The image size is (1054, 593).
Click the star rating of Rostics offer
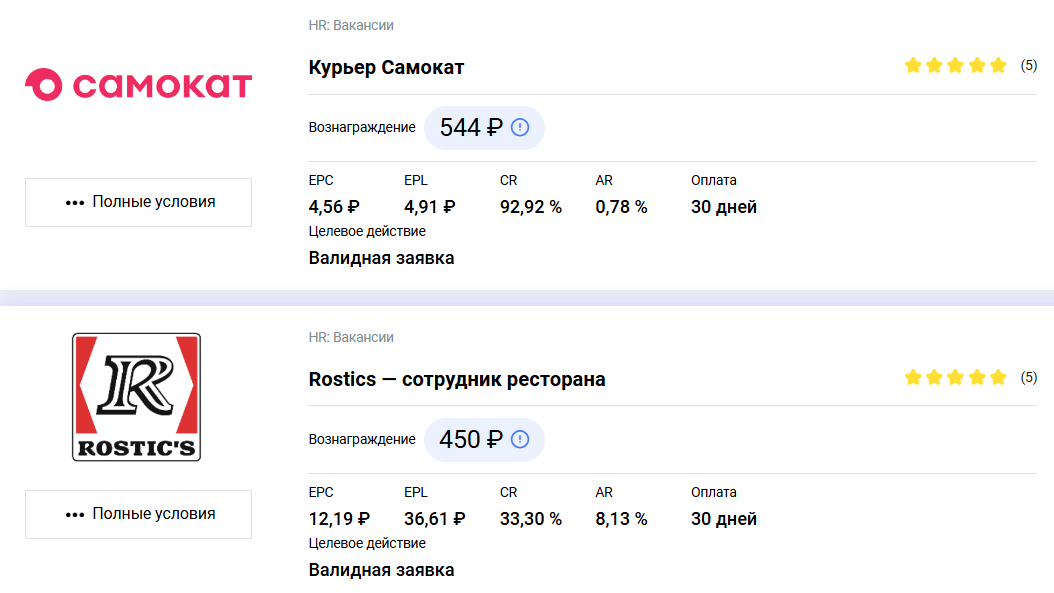point(955,377)
